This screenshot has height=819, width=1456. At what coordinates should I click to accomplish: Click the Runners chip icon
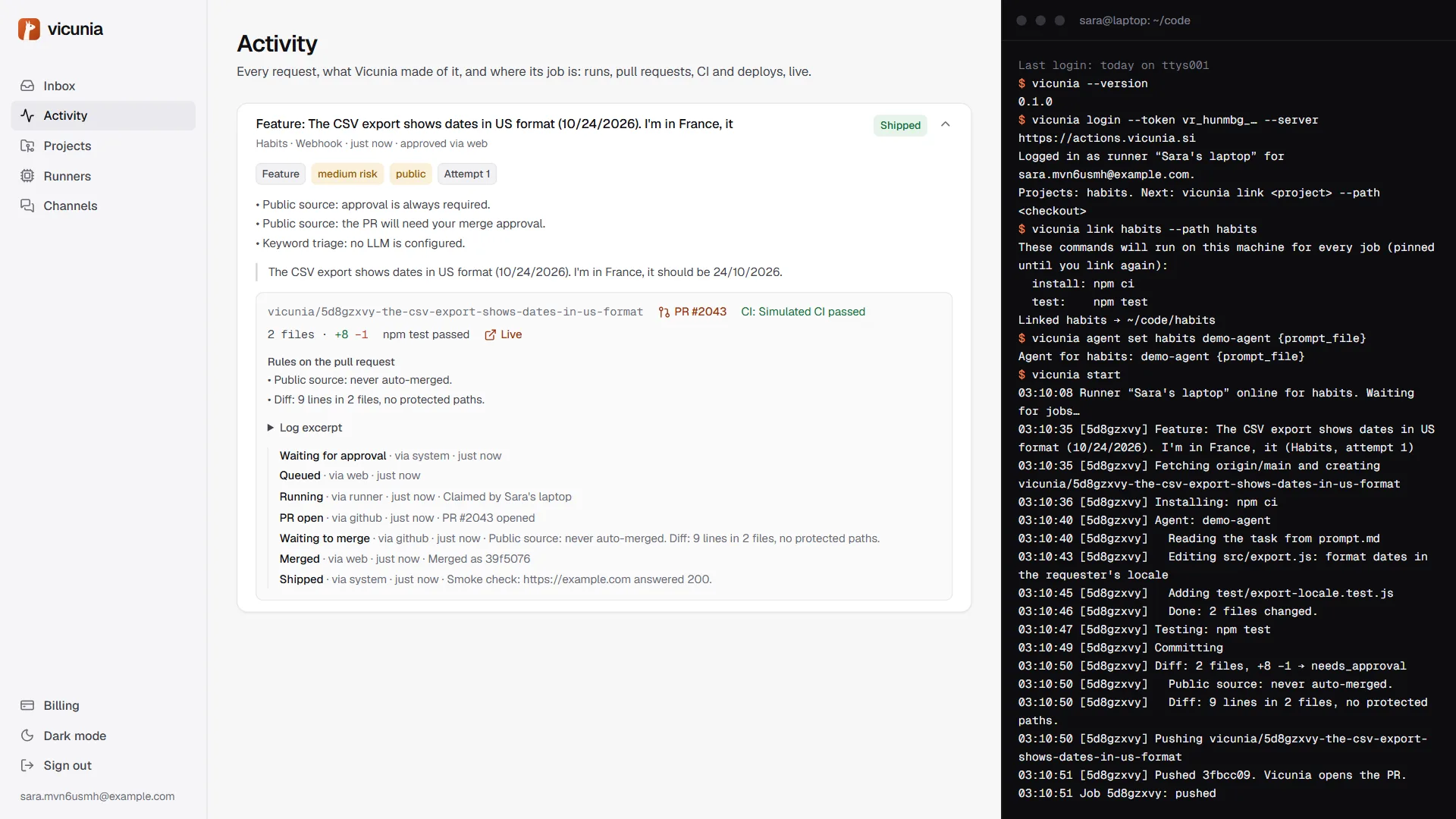(27, 176)
